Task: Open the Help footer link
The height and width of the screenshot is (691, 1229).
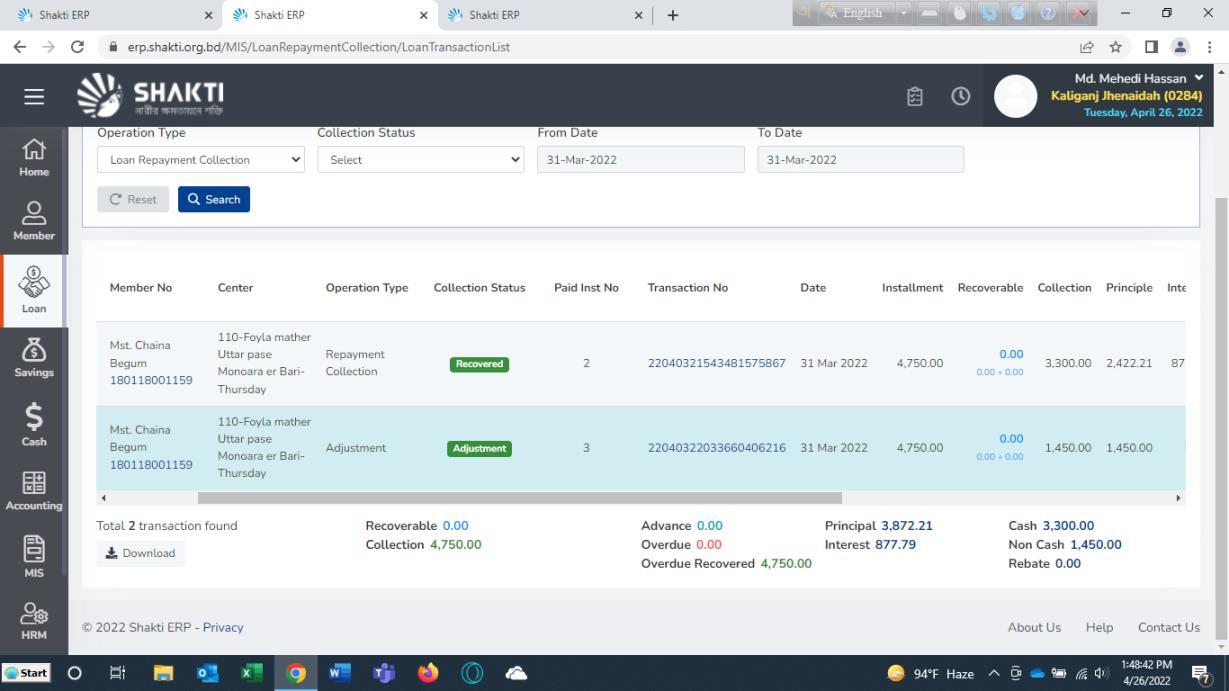Action: coord(1099,628)
